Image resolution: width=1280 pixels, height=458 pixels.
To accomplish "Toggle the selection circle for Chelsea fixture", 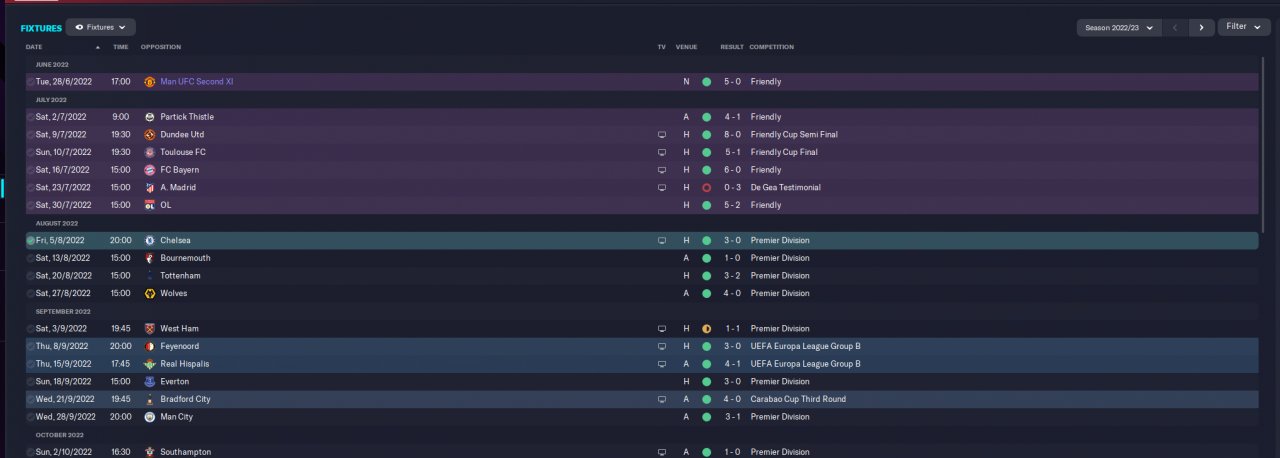I will pyautogui.click(x=31, y=241).
